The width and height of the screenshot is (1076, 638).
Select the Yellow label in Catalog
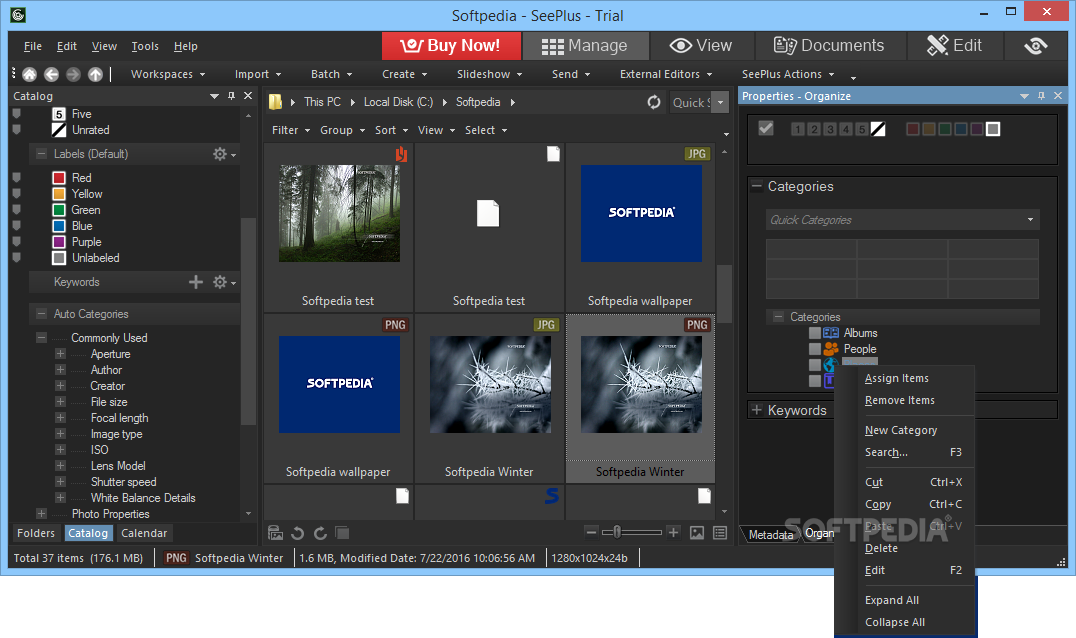tap(87, 193)
